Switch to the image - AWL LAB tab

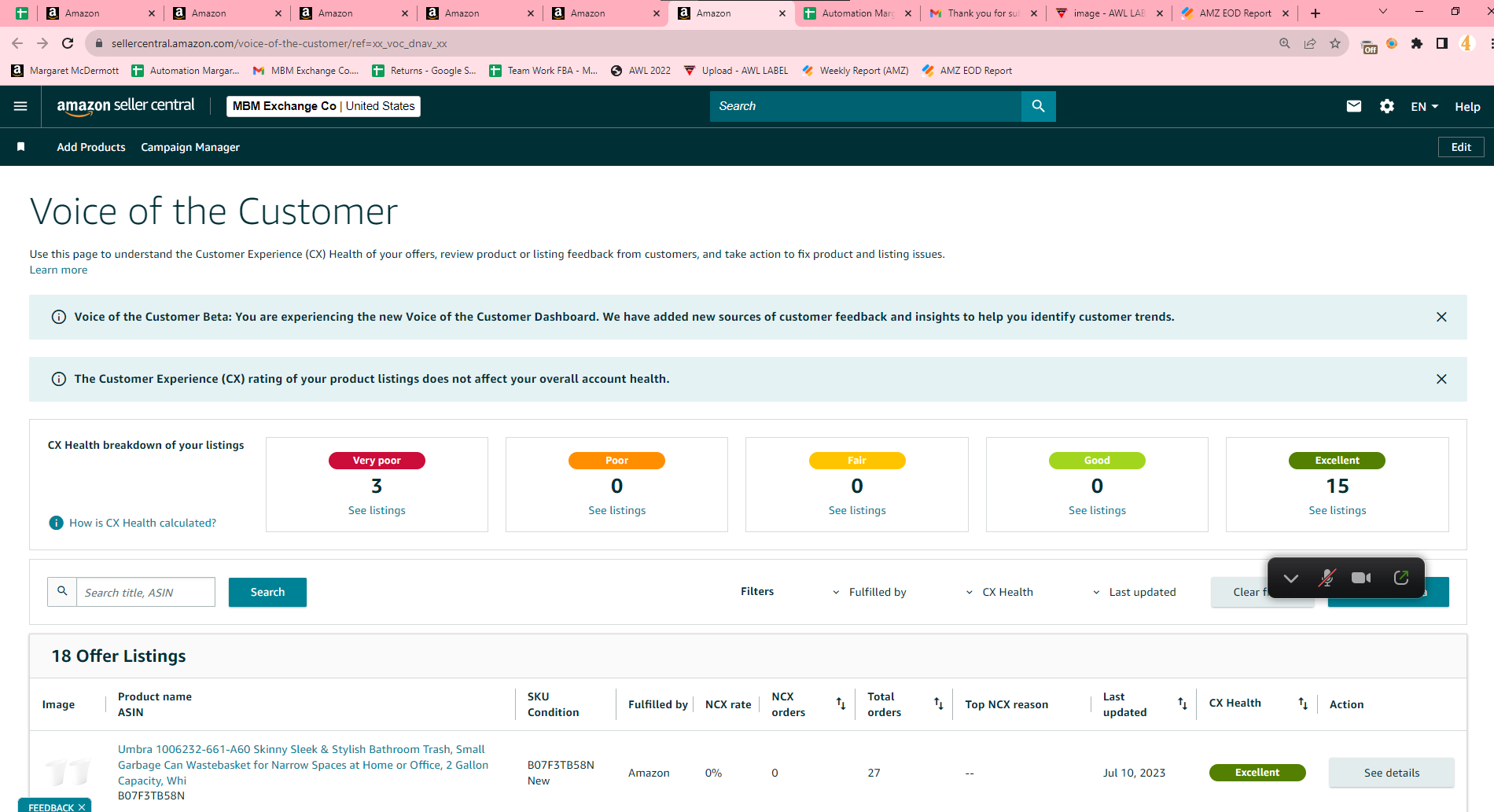click(1109, 13)
